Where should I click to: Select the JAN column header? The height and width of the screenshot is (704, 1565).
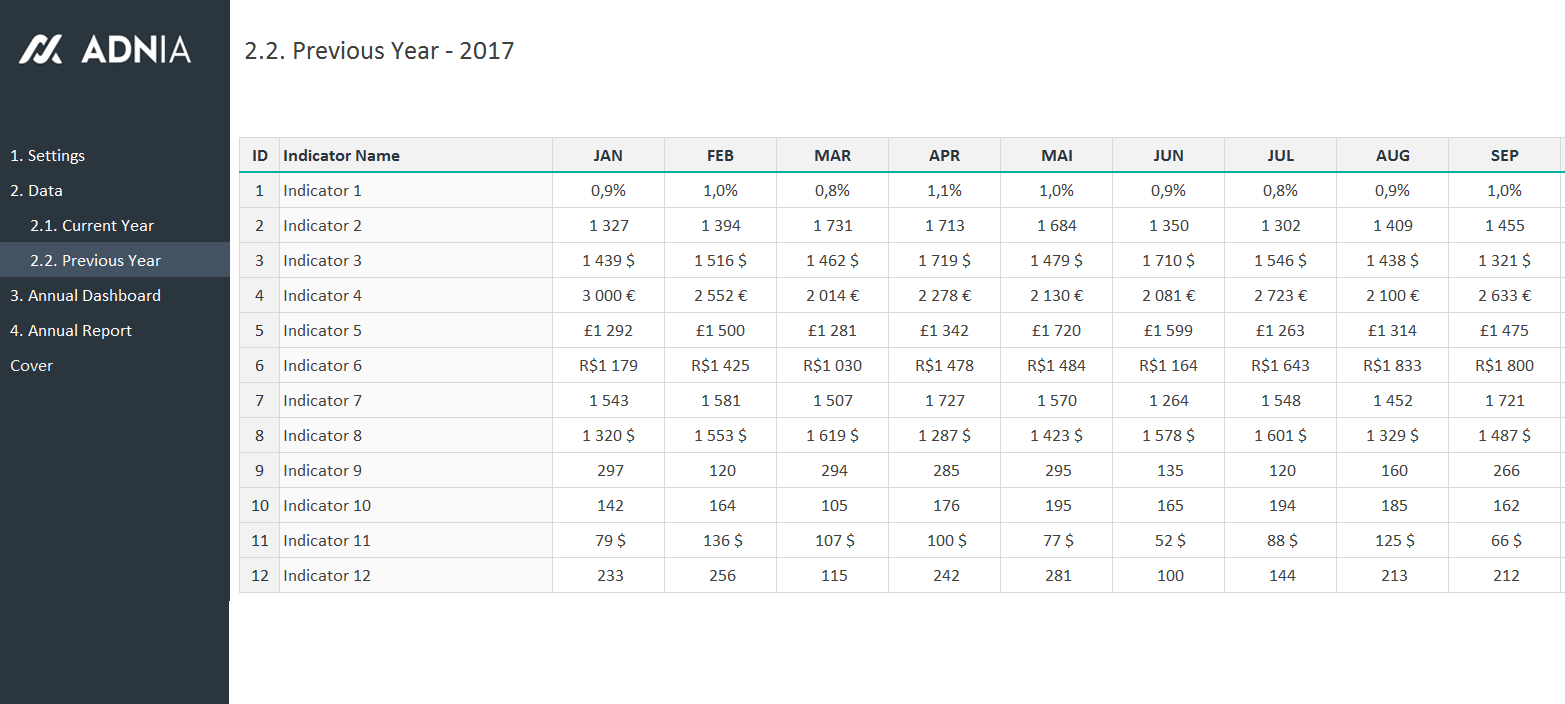point(608,155)
